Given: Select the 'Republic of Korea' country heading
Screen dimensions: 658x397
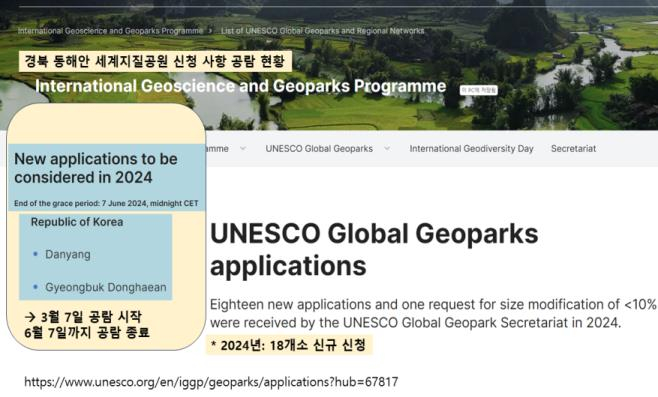Looking at the screenshot, I should 77,222.
